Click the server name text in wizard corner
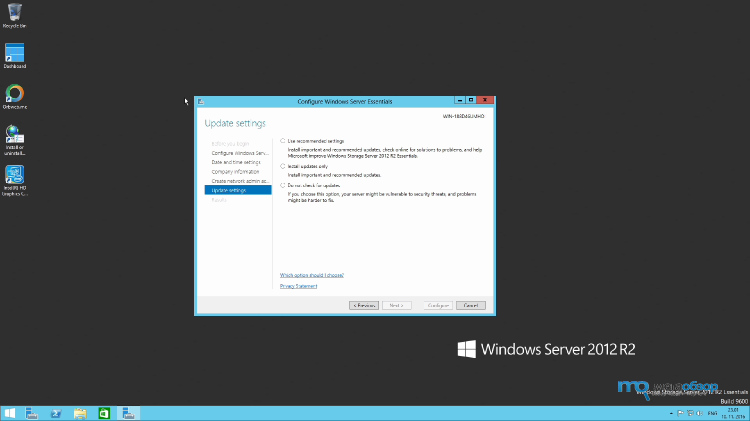 click(463, 116)
